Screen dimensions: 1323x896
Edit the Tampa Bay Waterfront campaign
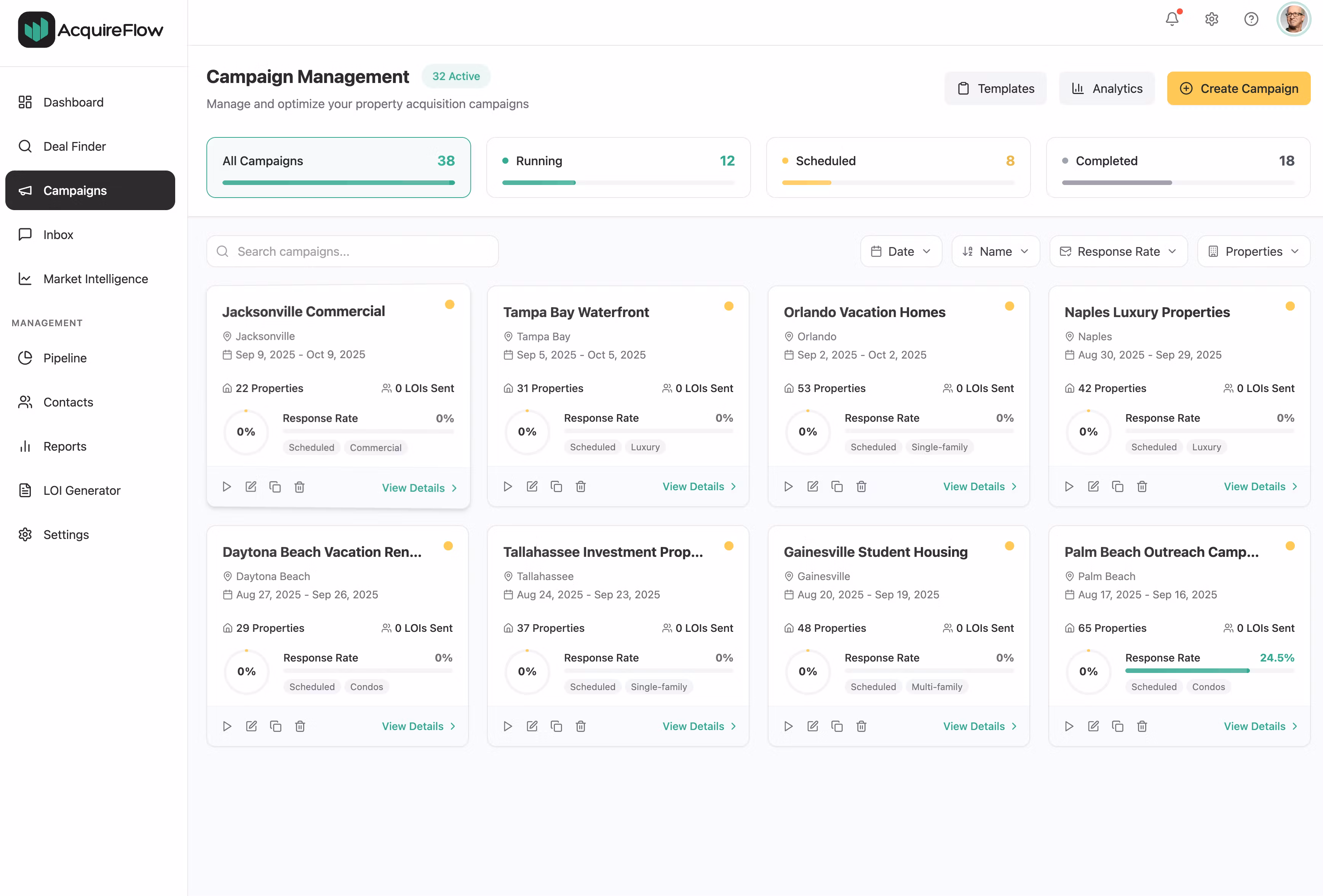(x=532, y=486)
